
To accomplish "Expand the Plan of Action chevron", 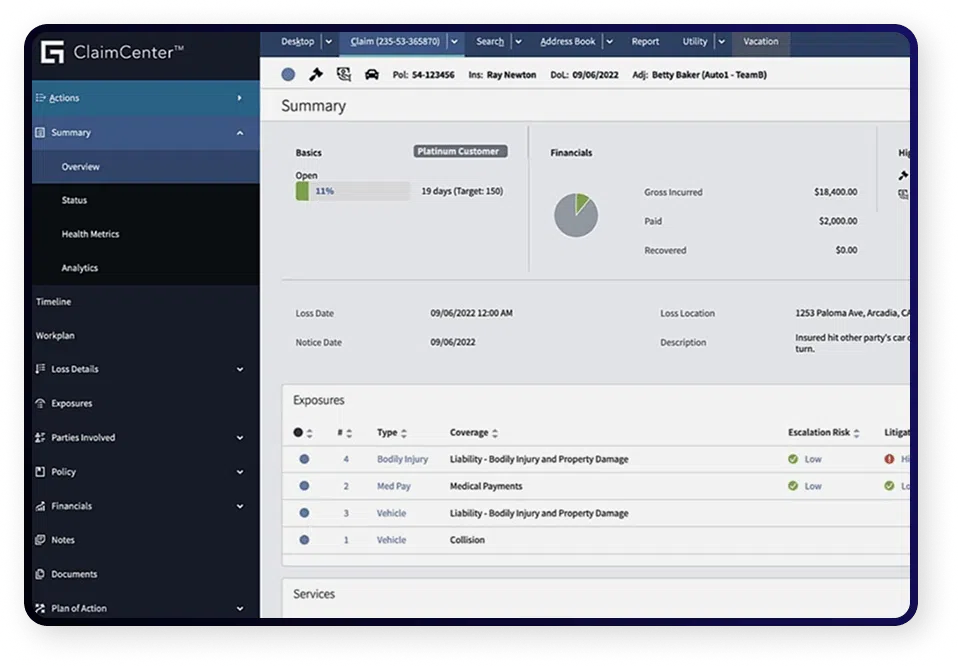I will pyautogui.click(x=240, y=609).
